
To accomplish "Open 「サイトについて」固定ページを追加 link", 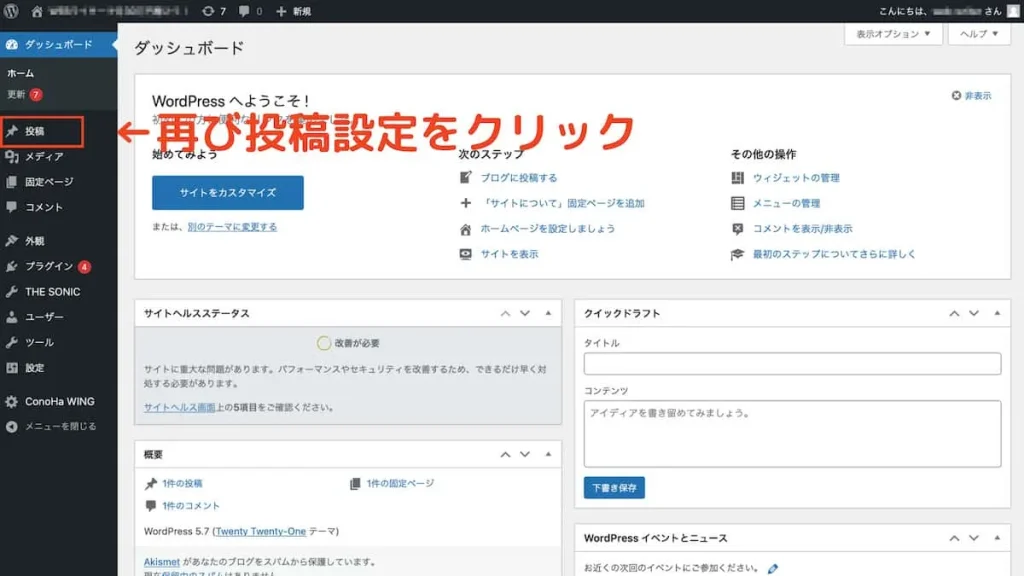I will pyautogui.click(x=562, y=203).
